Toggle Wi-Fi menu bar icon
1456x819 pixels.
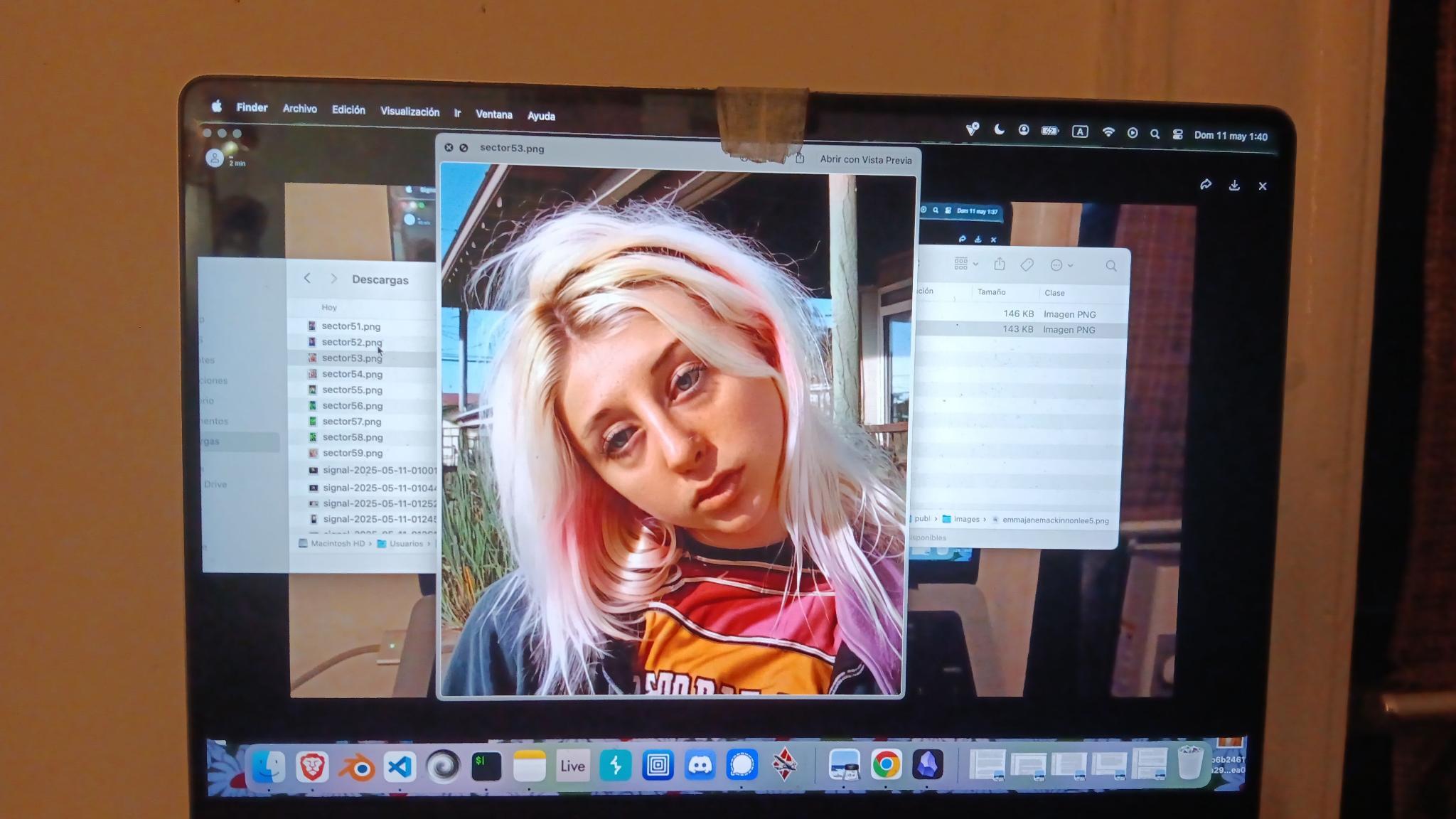point(1108,132)
